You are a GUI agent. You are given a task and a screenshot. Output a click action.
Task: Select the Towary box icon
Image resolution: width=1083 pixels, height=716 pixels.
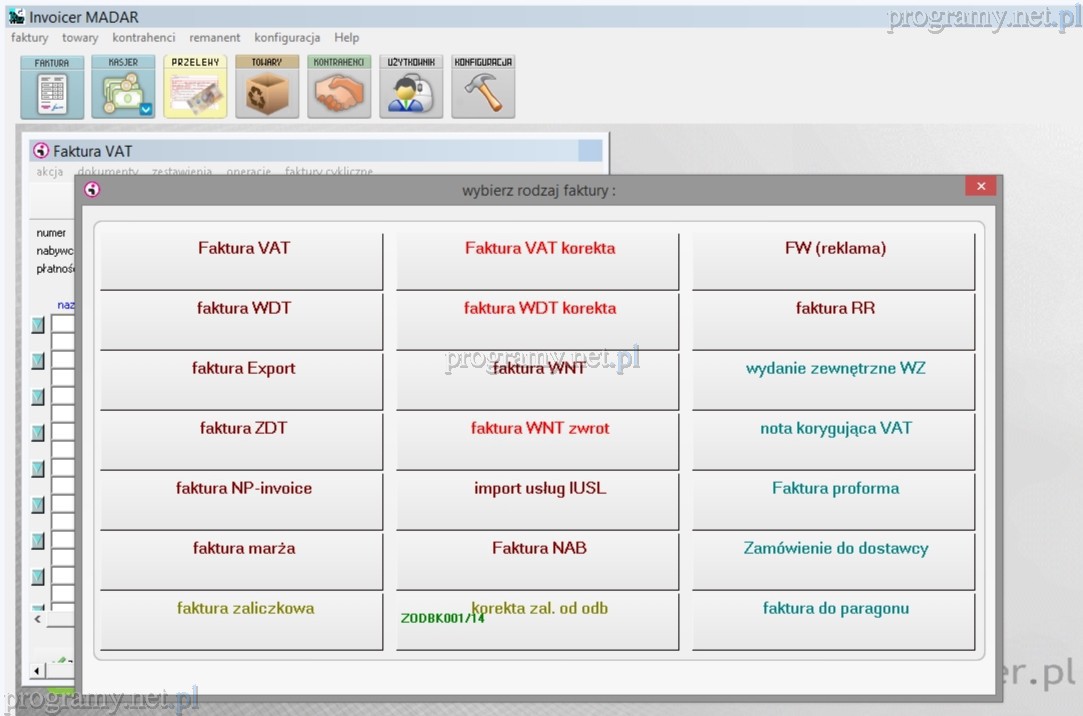[267, 88]
